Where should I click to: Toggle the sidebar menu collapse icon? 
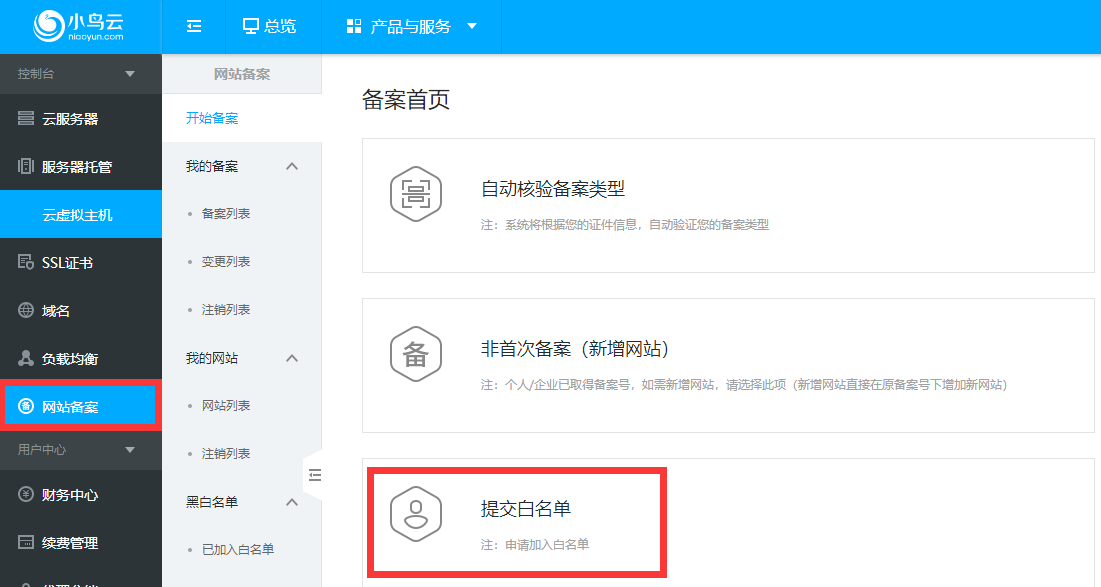tap(194, 27)
